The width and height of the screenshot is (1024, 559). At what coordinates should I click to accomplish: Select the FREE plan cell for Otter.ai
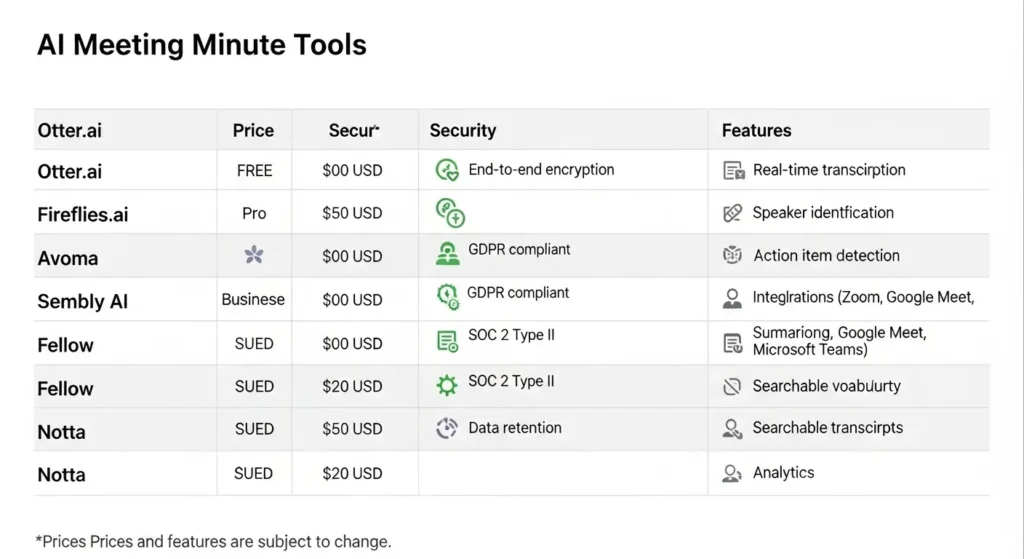pos(254,171)
